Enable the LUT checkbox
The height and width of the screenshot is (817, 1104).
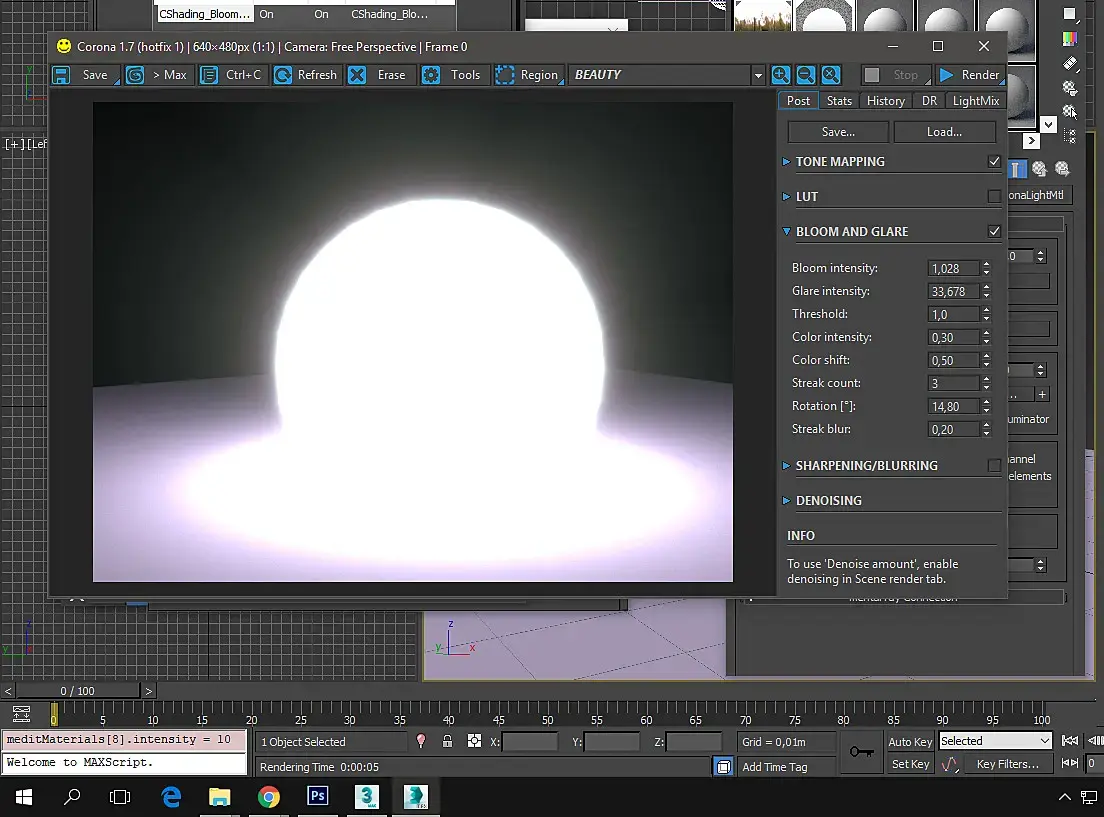coord(994,197)
